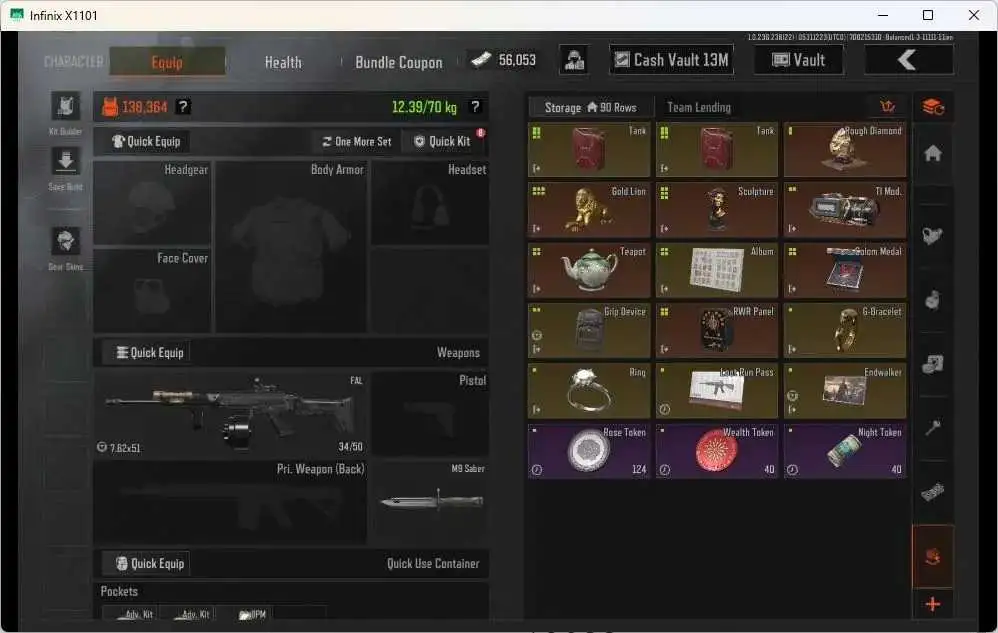Open Cash Vault 13M
998x633 pixels.
pyautogui.click(x=671, y=60)
